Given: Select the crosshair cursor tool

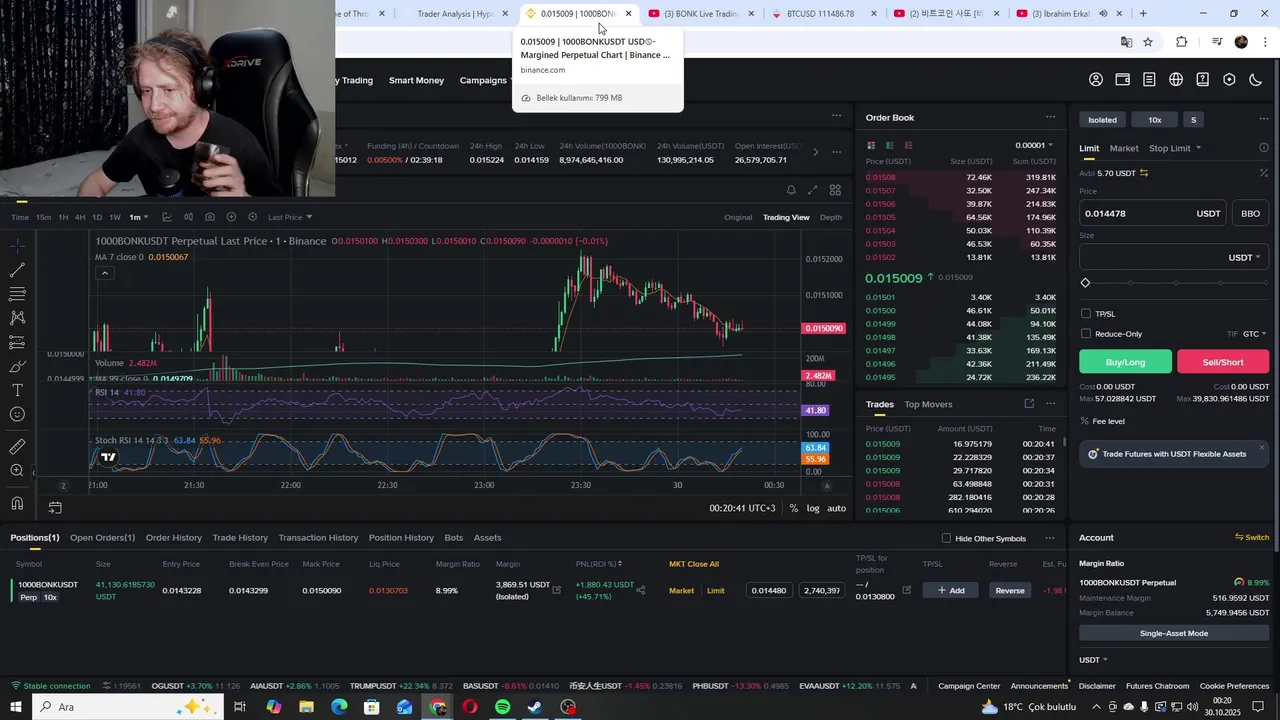Looking at the screenshot, I should tap(17, 246).
